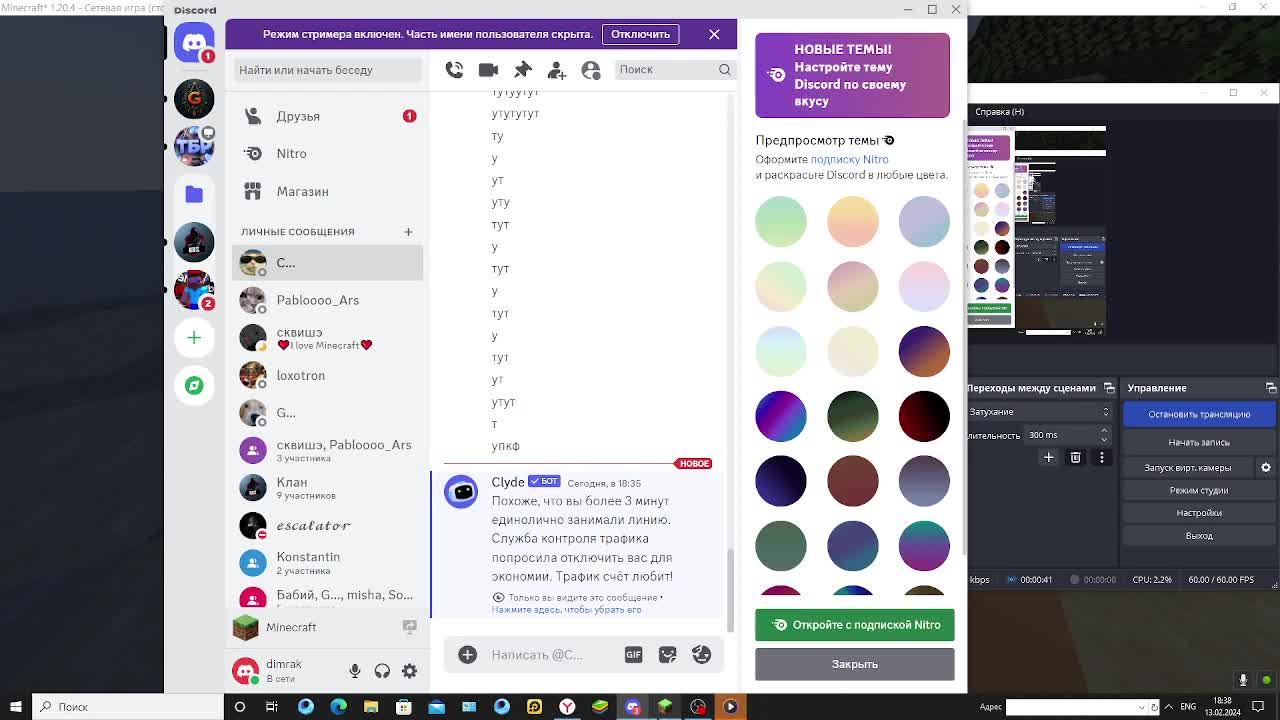
Task: Click the attach file plus button
Action: click(467, 655)
